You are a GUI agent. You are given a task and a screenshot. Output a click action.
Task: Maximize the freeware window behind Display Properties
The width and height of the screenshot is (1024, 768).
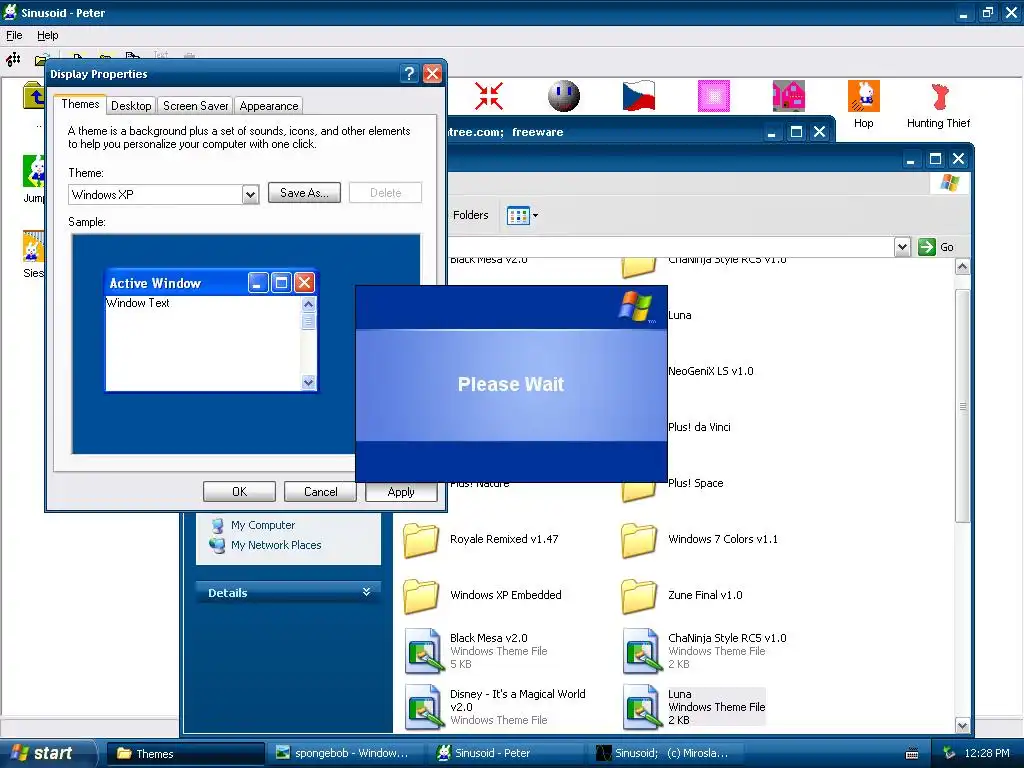(795, 133)
